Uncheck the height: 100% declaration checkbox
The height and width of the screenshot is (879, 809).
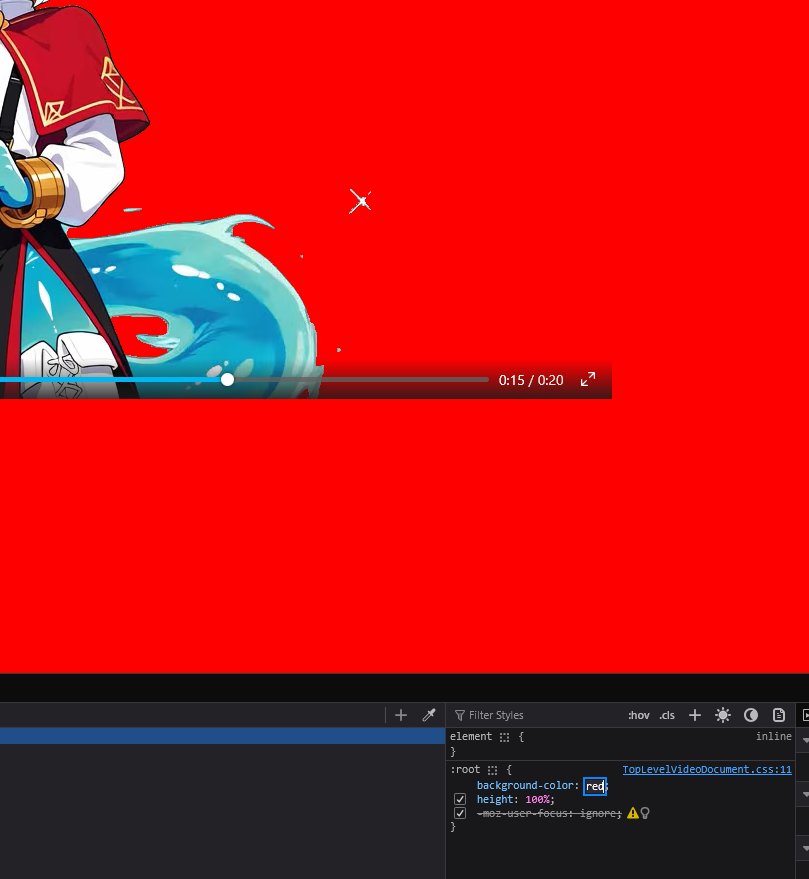pos(460,799)
